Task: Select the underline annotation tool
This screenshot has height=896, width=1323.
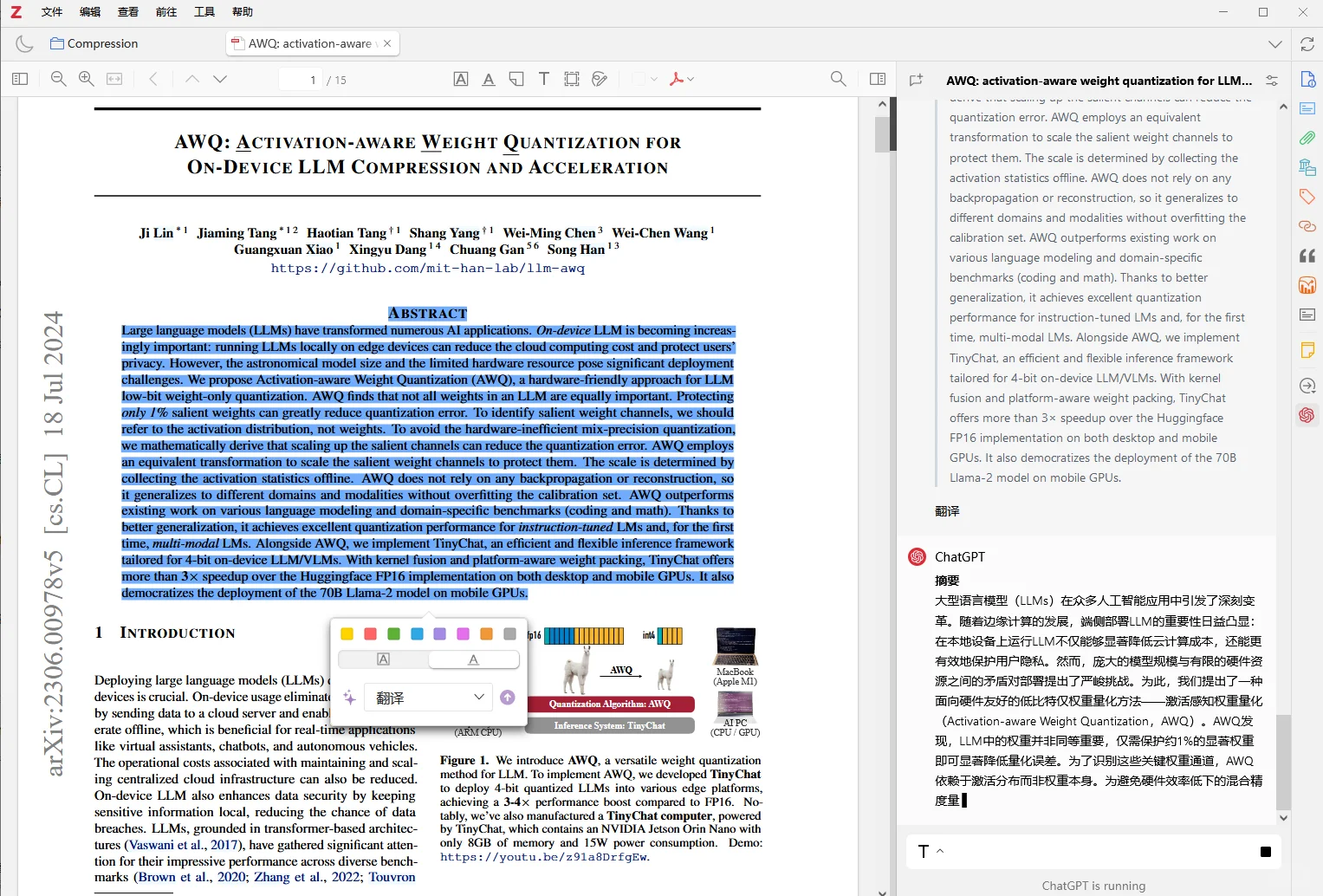Action: pyautogui.click(x=489, y=78)
